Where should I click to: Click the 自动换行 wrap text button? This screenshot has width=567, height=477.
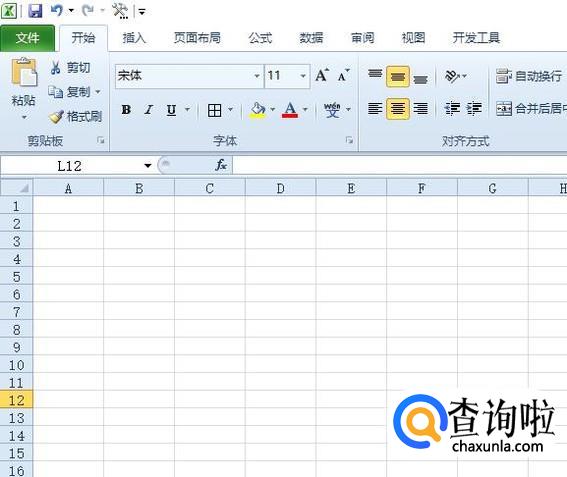pyautogui.click(x=529, y=76)
